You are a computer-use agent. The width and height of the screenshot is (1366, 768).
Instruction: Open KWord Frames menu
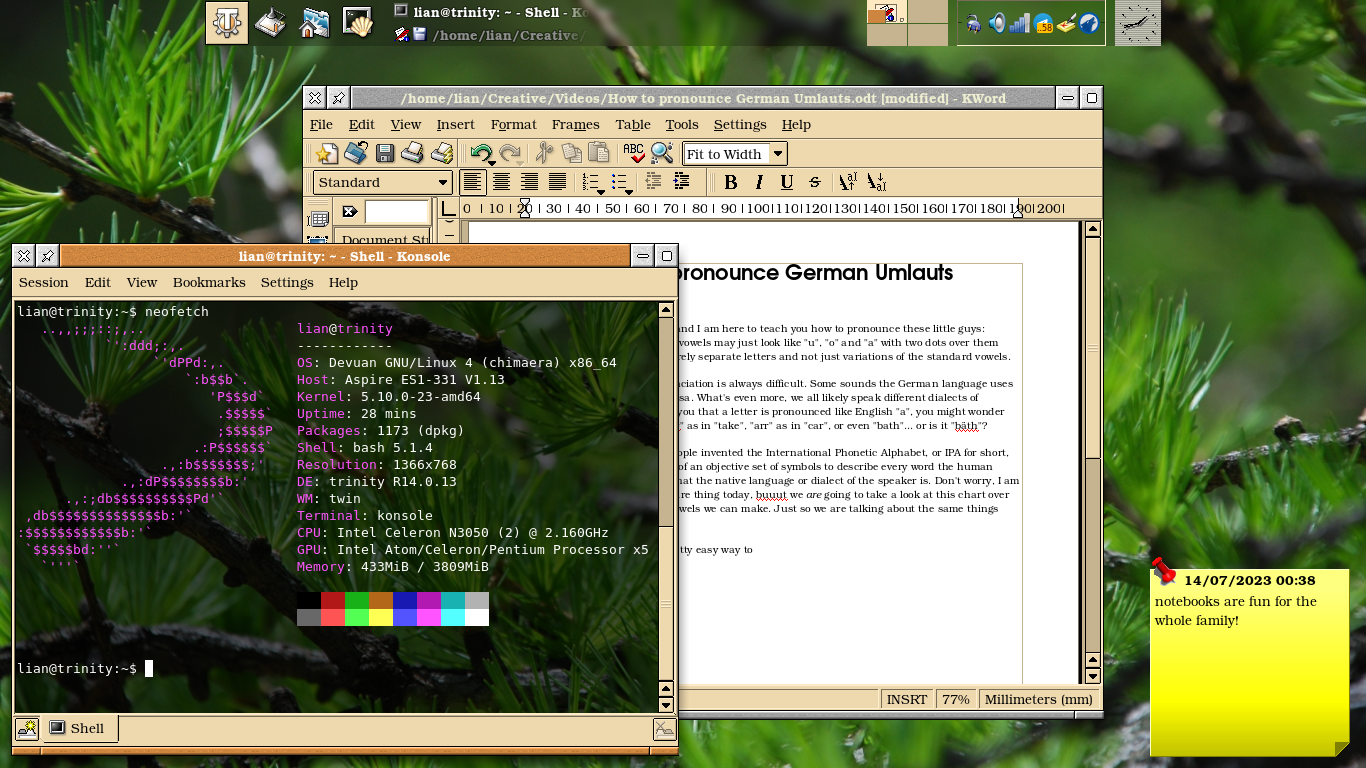click(x=575, y=125)
